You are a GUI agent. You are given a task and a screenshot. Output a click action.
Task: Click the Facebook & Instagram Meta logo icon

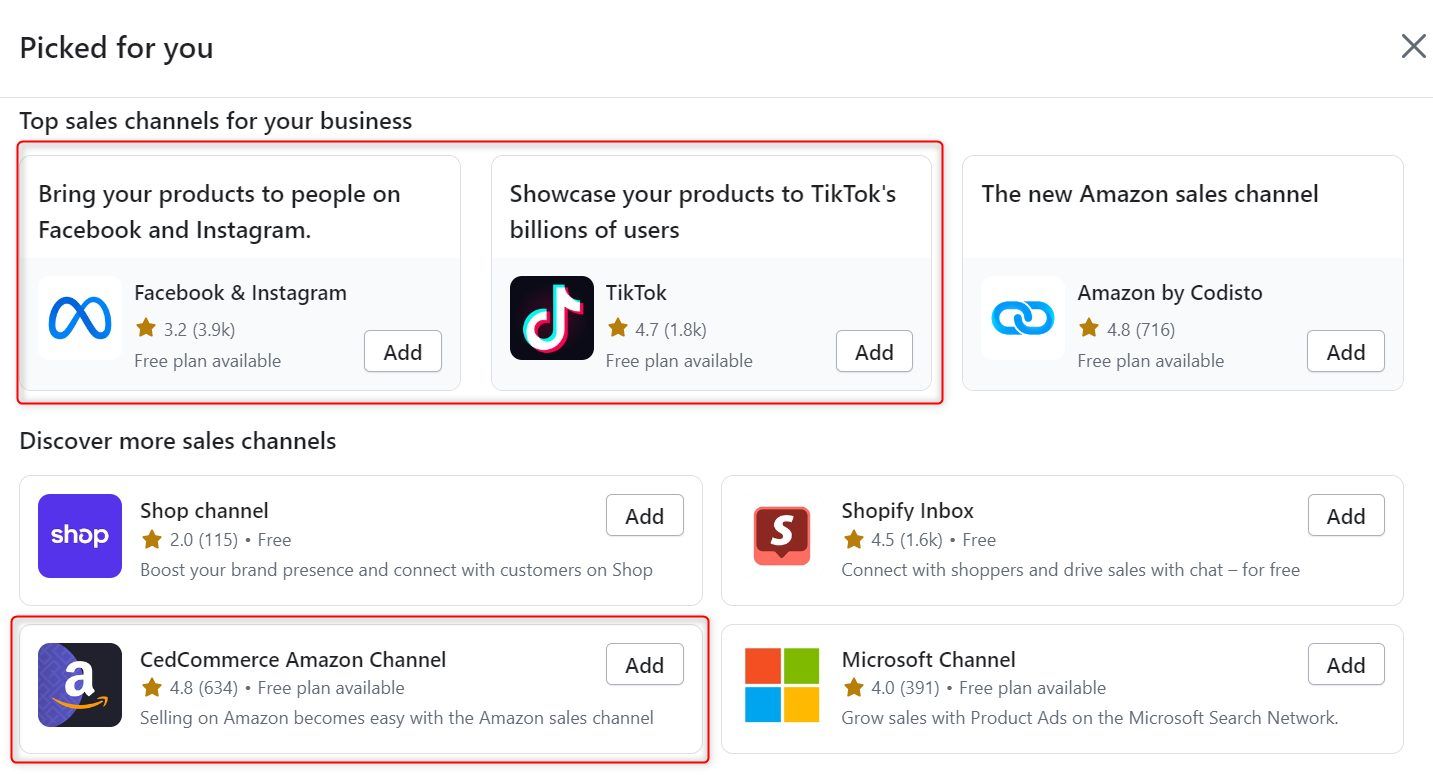coord(80,318)
